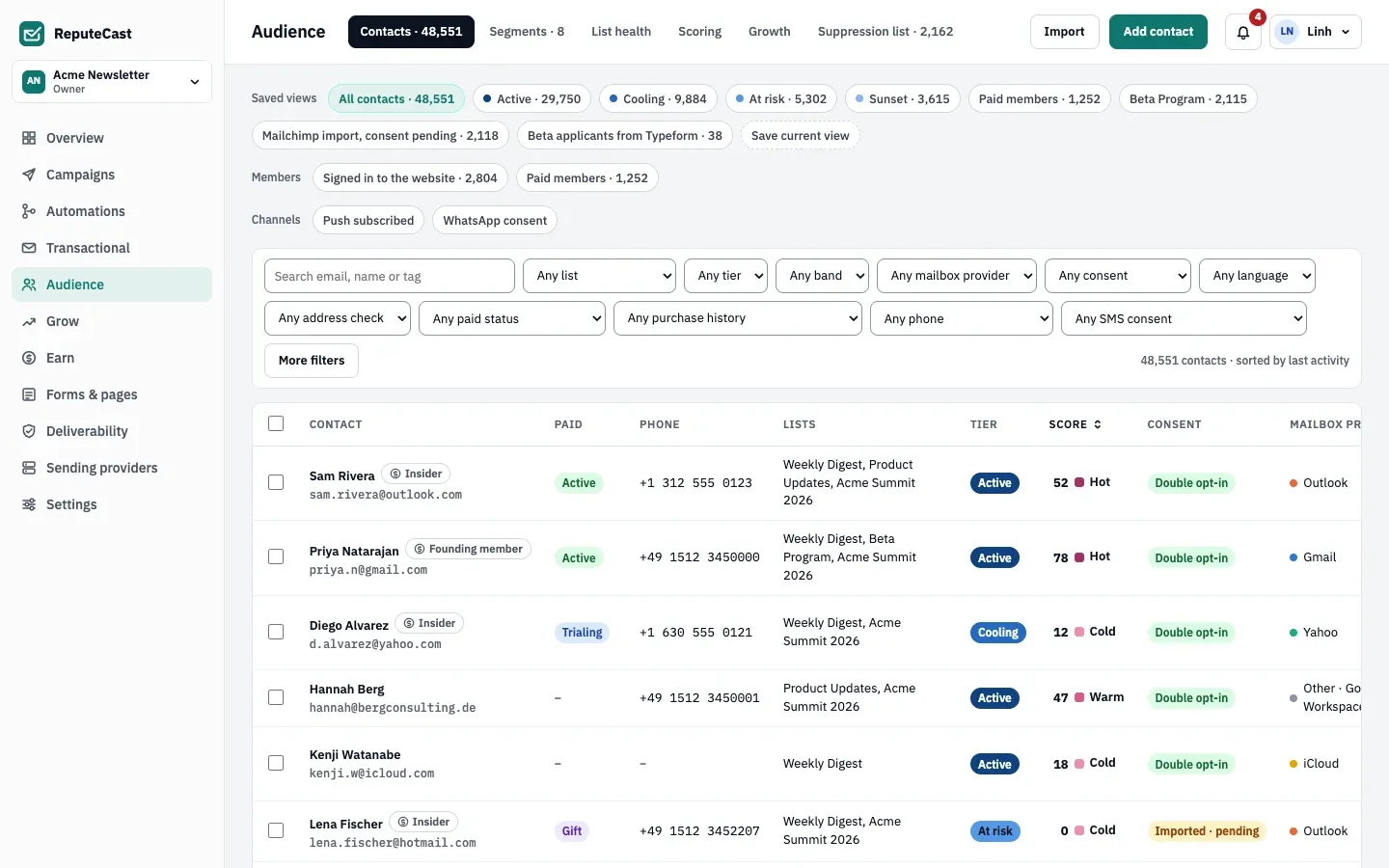Tick the Diego Alvarez row checkbox
1389x868 pixels.
[276, 632]
